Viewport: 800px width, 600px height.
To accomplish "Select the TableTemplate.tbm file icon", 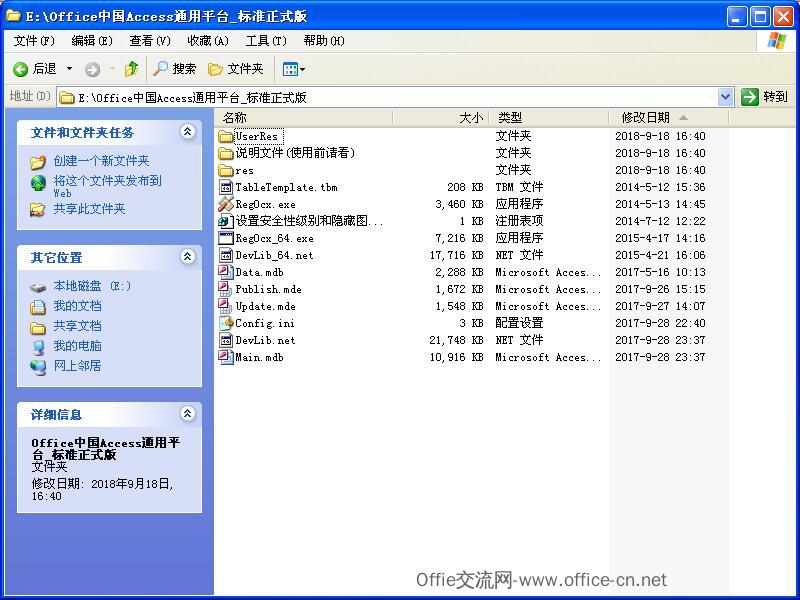I will click(226, 187).
